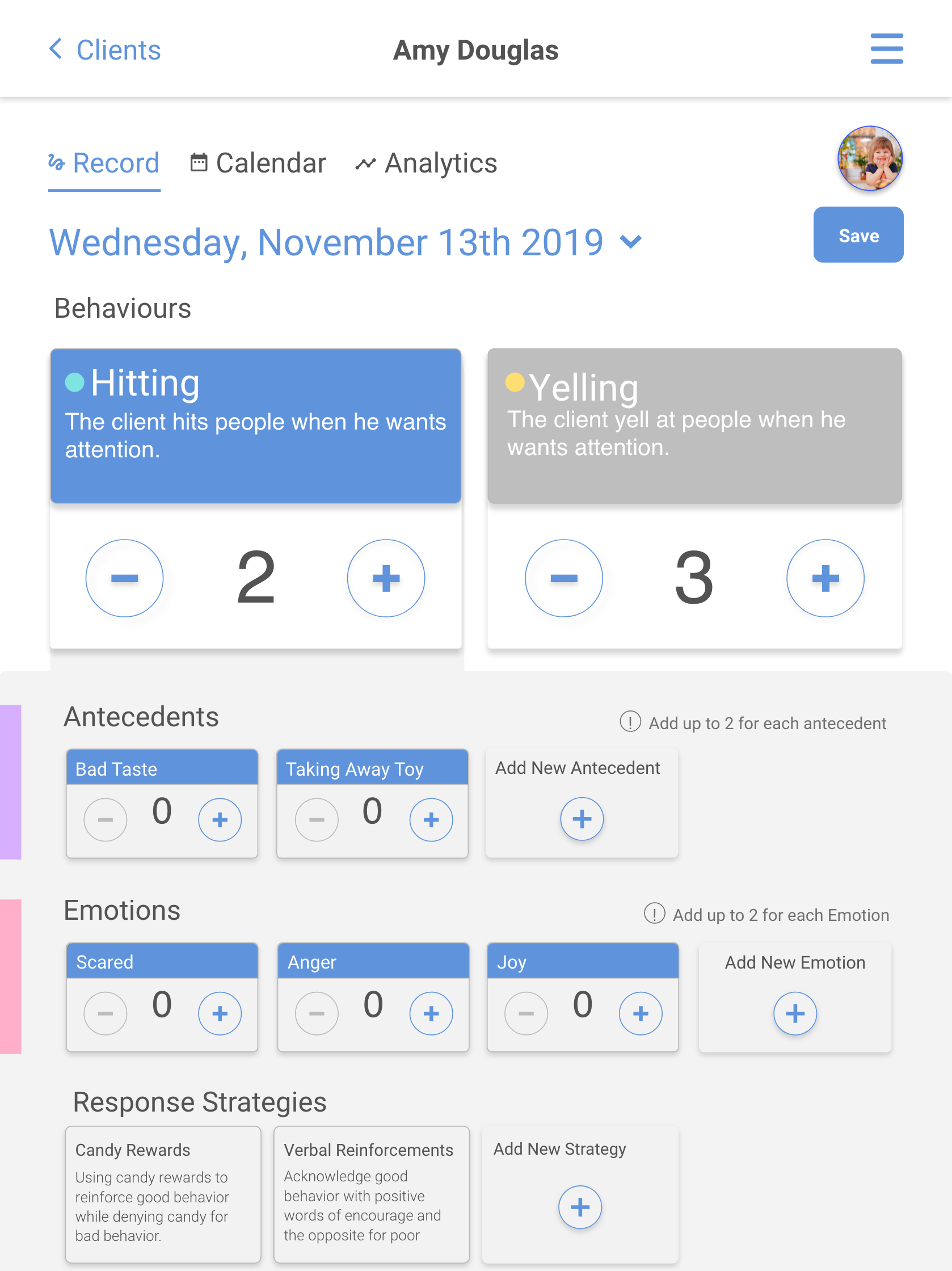952x1271 pixels.
Task: Switch to the Calendar tab
Action: [258, 163]
